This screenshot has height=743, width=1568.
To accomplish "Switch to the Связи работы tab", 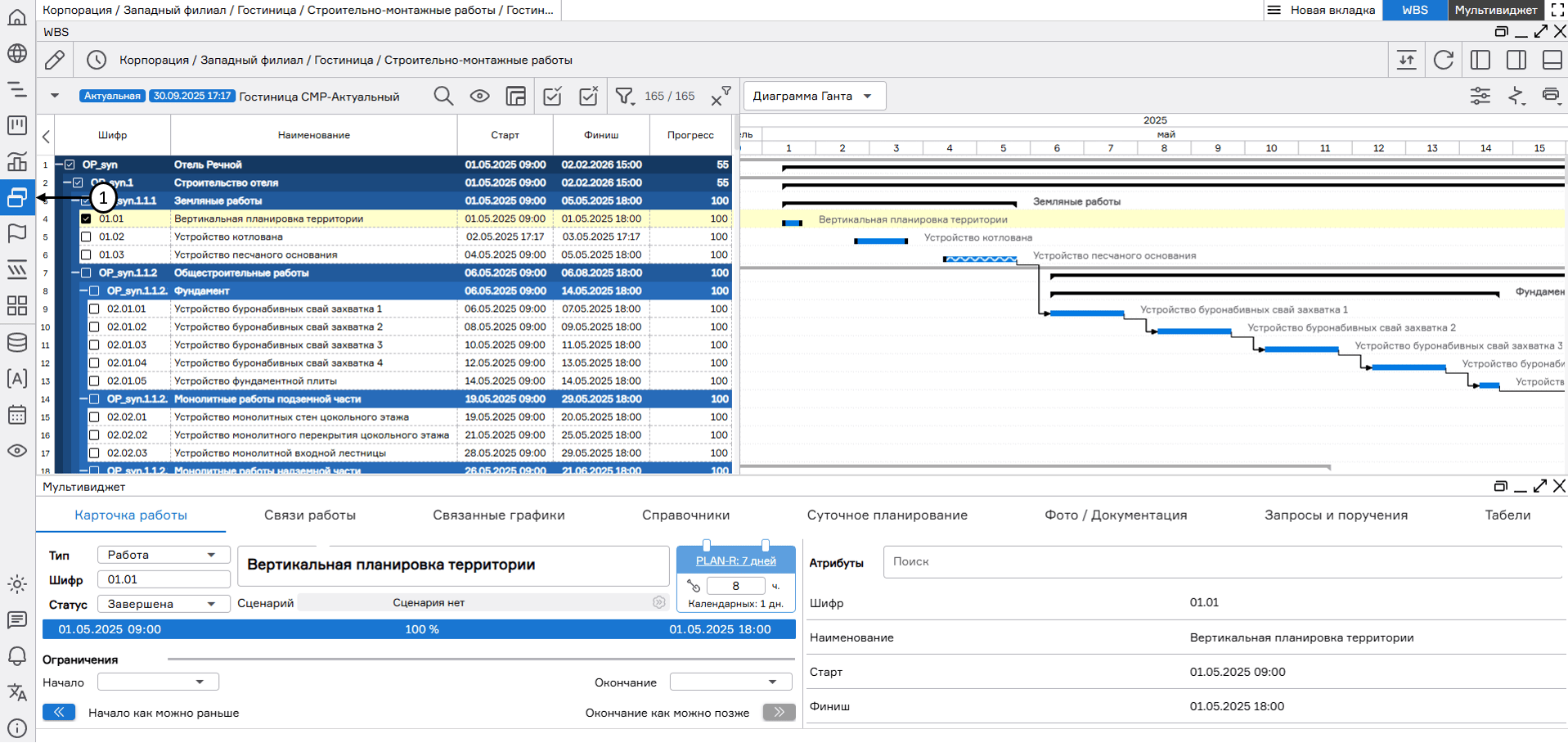I will pyautogui.click(x=309, y=516).
